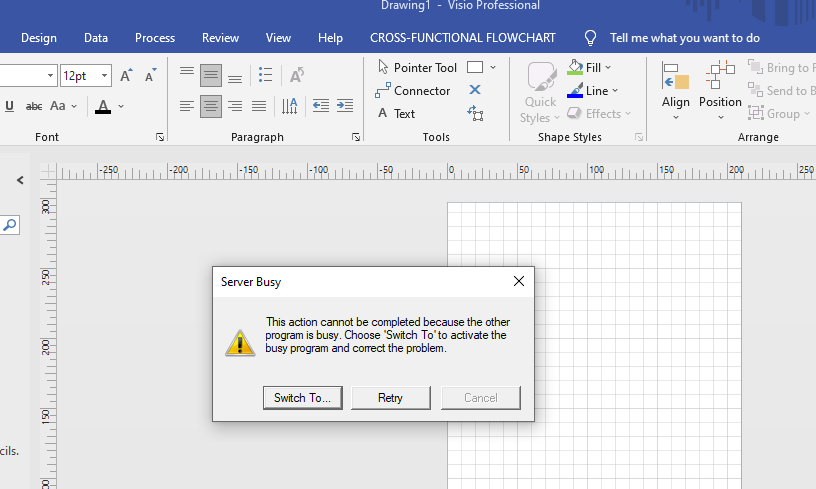Open the Position dropdown
This screenshot has width=816, height=489.
tap(720, 91)
